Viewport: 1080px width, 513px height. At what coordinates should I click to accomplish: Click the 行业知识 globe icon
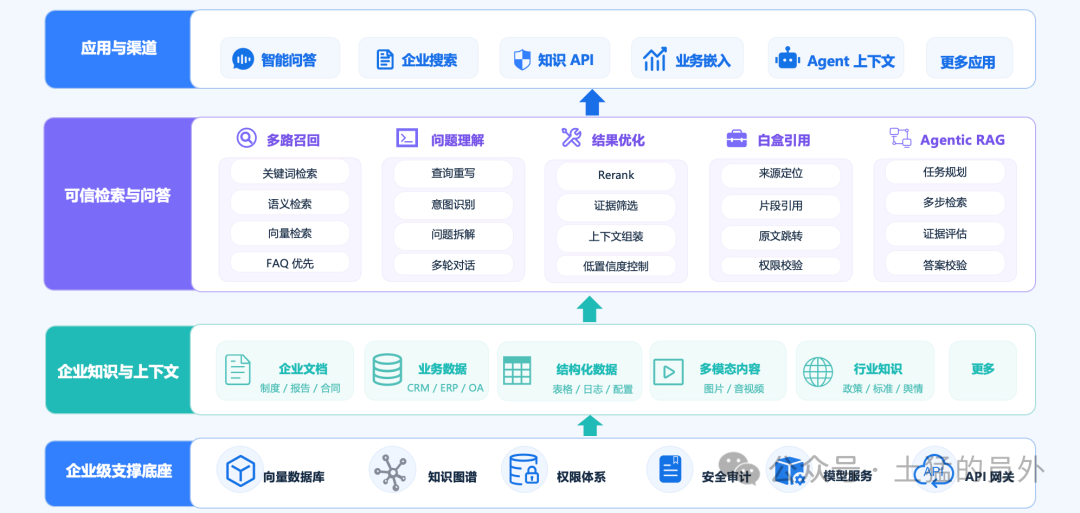[x=818, y=372]
